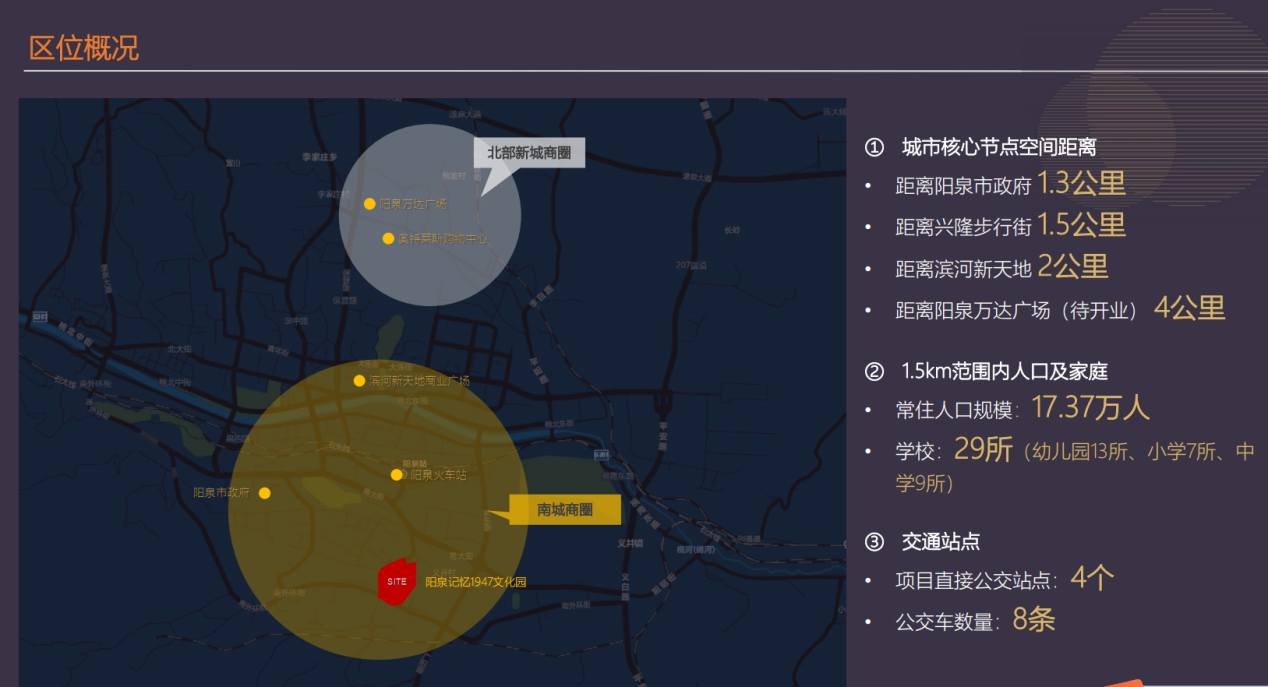Click the circled number ③ icon
The height and width of the screenshot is (687, 1268).
874,542
